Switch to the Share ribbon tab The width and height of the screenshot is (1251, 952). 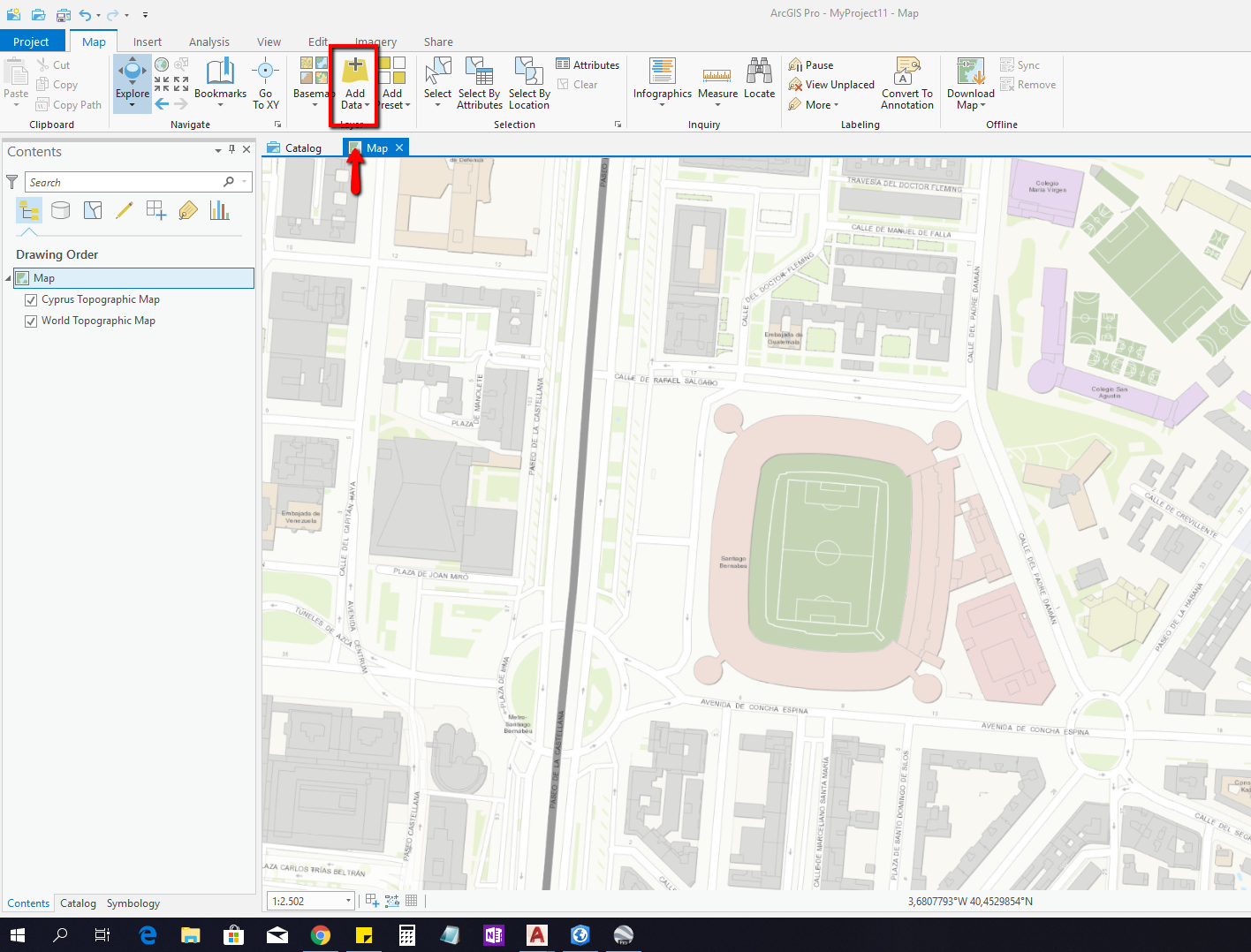coord(438,42)
